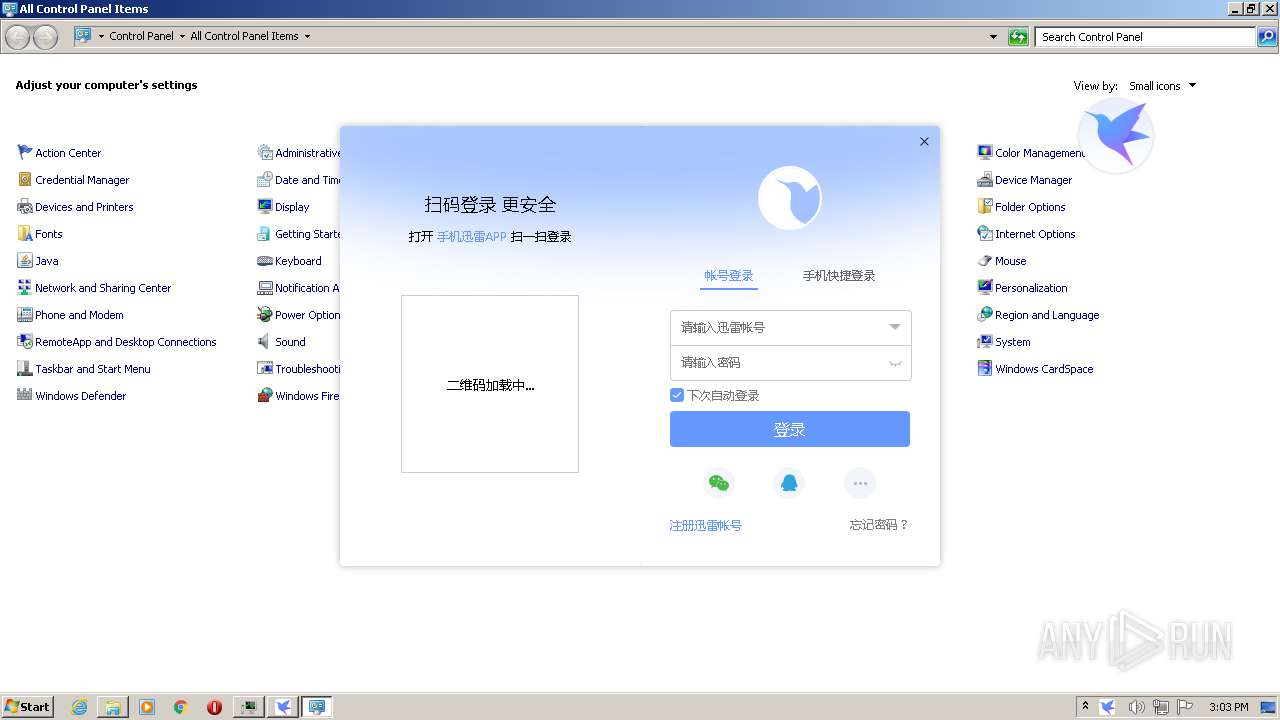
Task: Open Network and Sharing Center icon
Action: [25, 287]
